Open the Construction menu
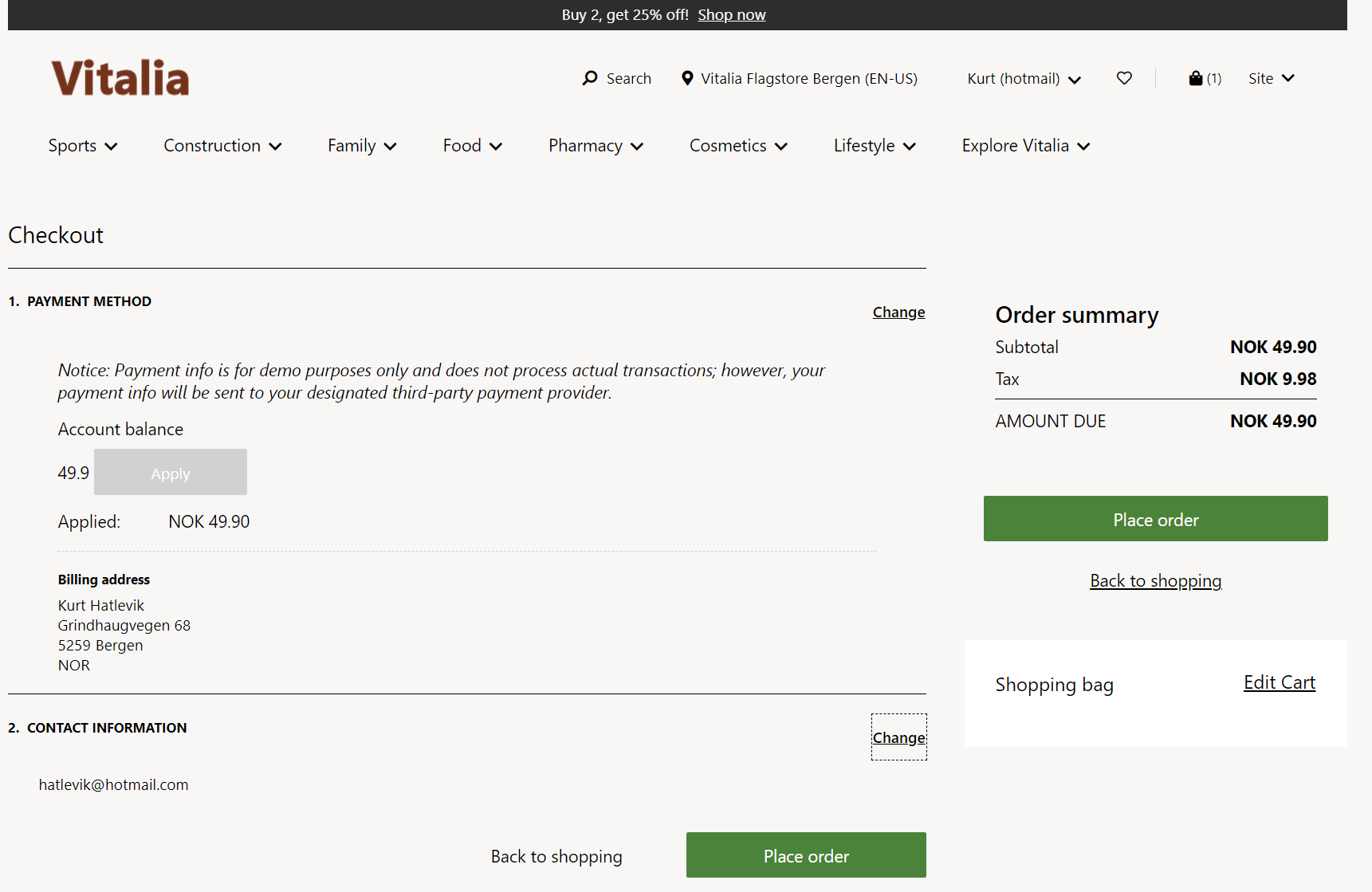Image resolution: width=1372 pixels, height=892 pixels. (x=222, y=146)
